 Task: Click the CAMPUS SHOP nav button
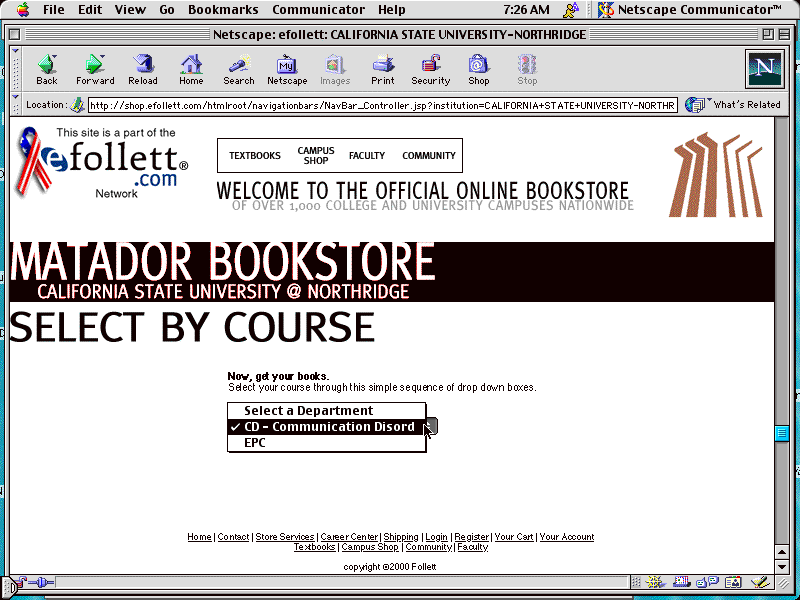pos(316,156)
